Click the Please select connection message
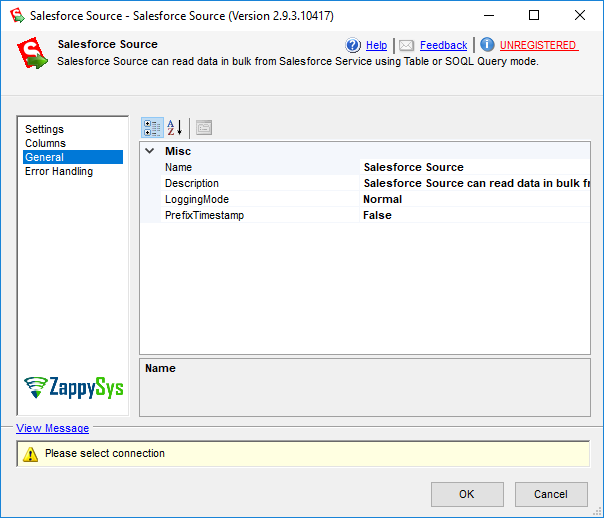The height and width of the screenshot is (518, 604). click(x=105, y=453)
